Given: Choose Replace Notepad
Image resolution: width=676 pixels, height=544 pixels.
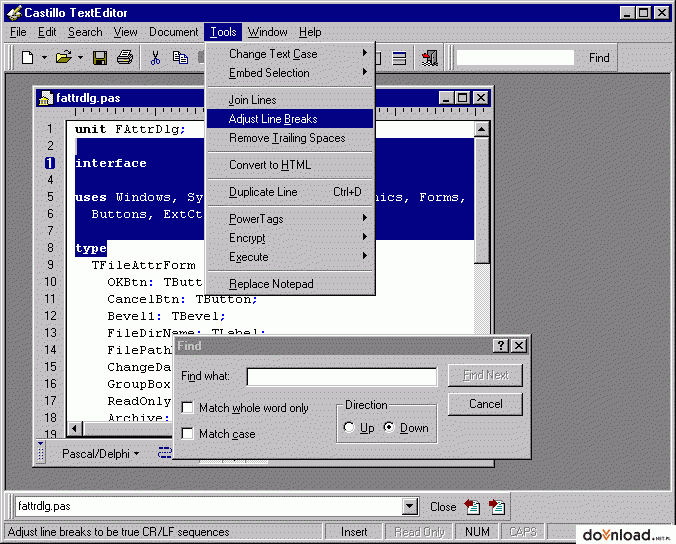Looking at the screenshot, I should coord(291,284).
